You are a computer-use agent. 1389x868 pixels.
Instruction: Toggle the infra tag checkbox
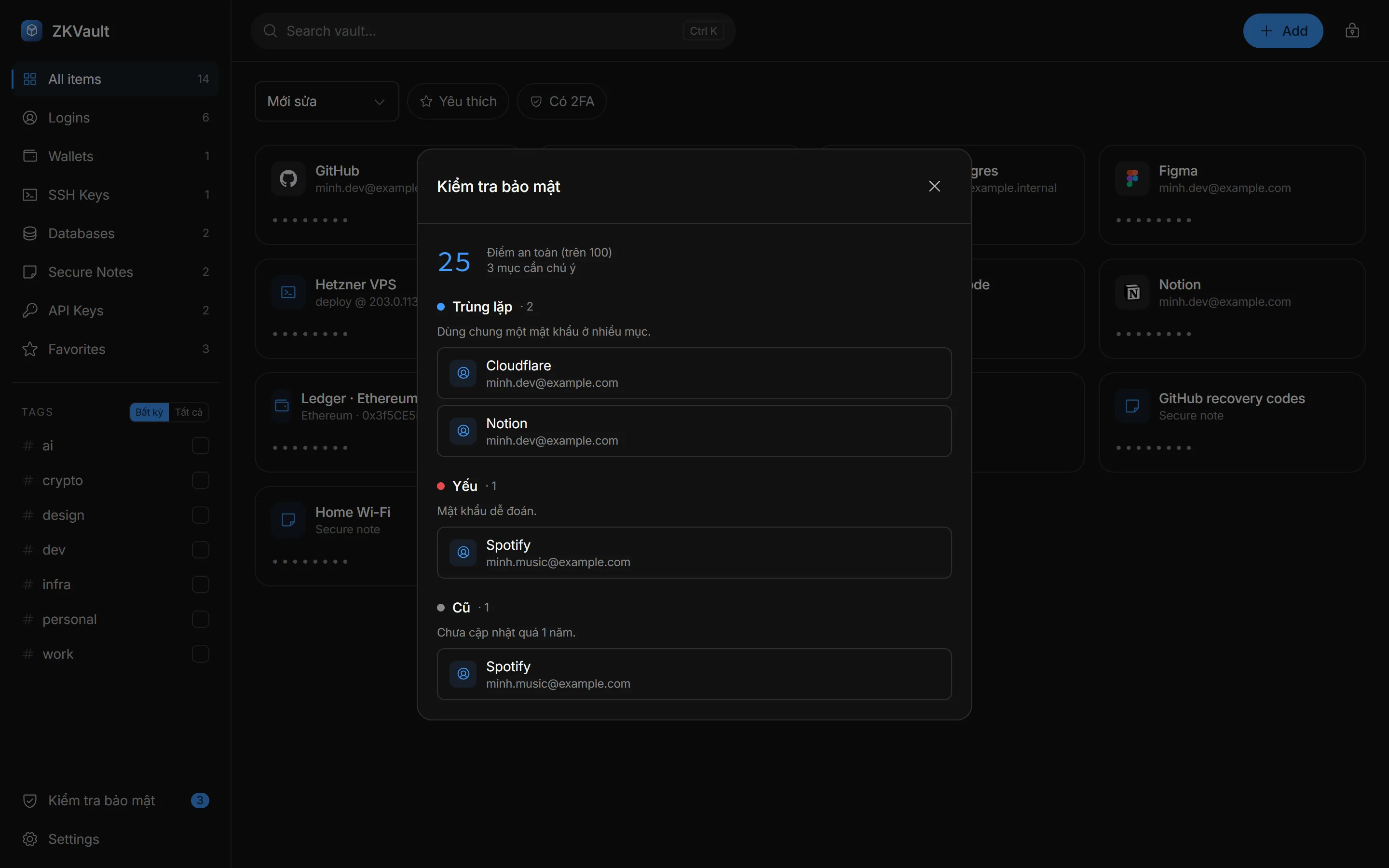200,584
